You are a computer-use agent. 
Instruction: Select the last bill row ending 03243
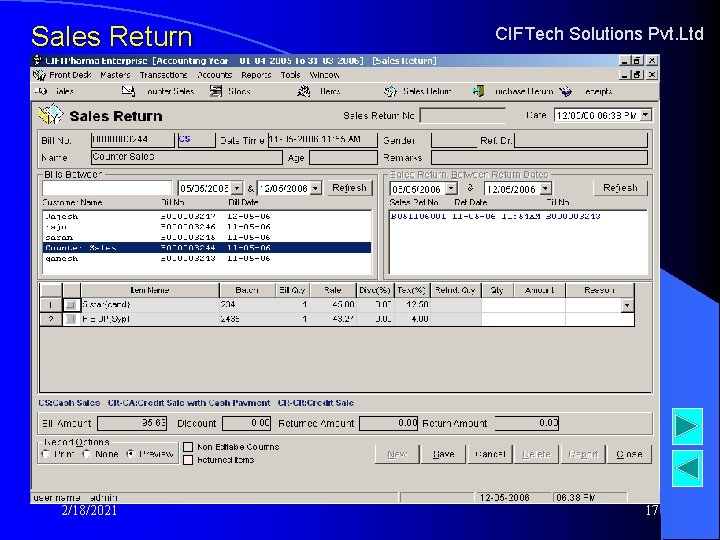(x=207, y=259)
